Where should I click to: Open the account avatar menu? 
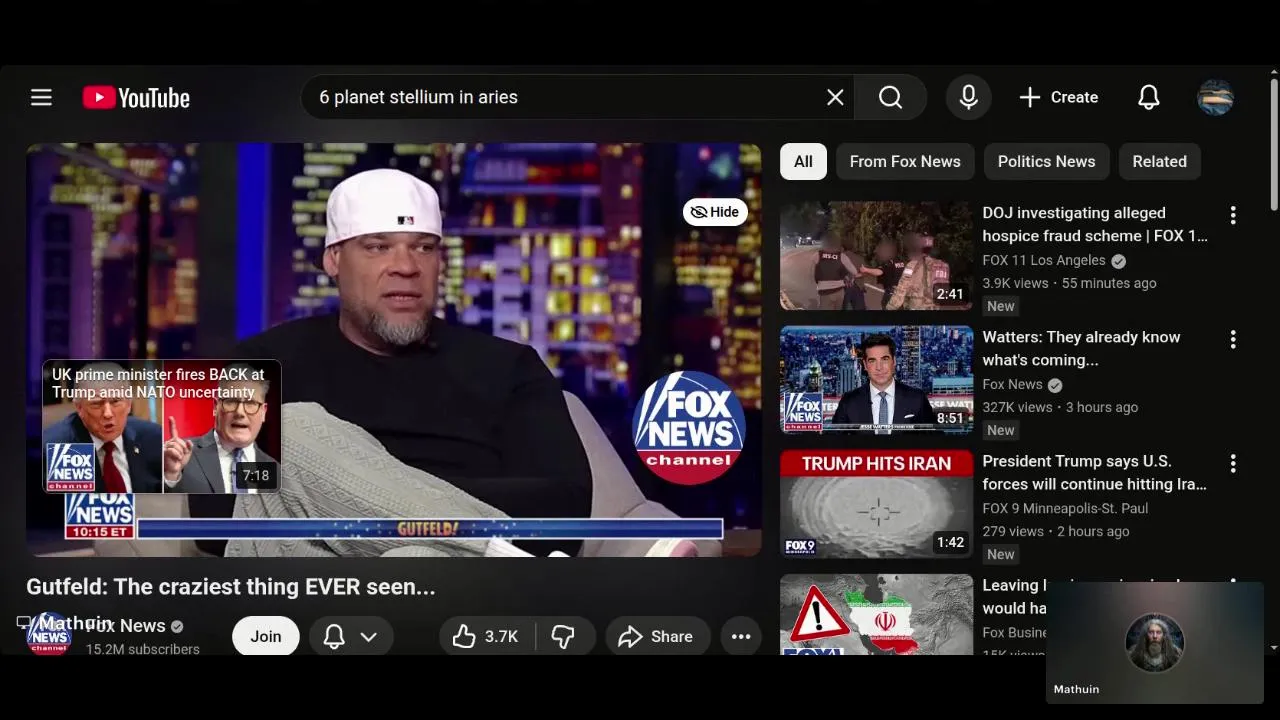[x=1215, y=97]
